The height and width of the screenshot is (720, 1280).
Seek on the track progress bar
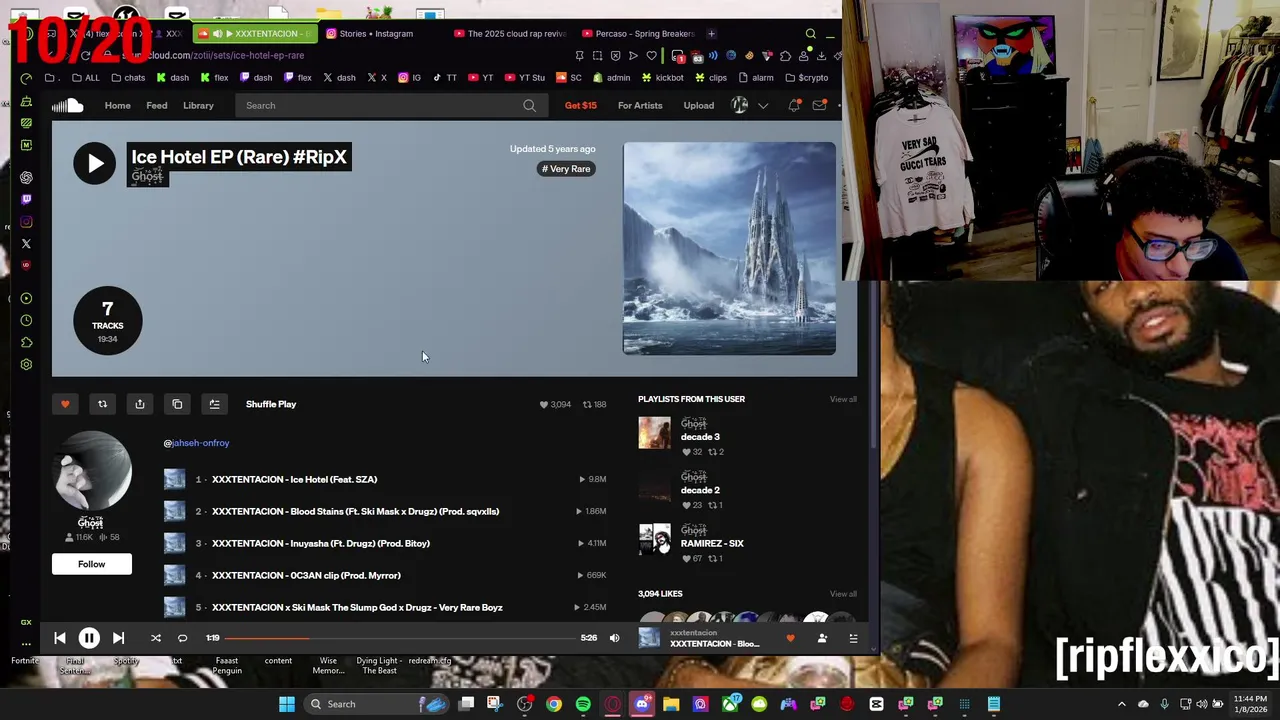click(x=400, y=638)
